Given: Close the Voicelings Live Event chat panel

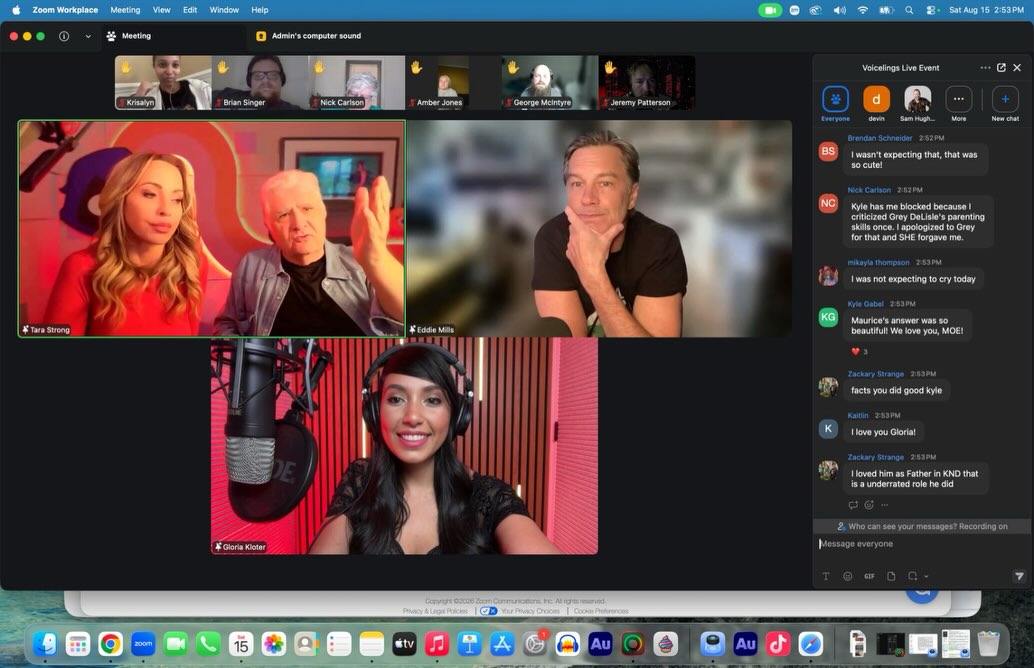Looking at the screenshot, I should [x=1017, y=68].
